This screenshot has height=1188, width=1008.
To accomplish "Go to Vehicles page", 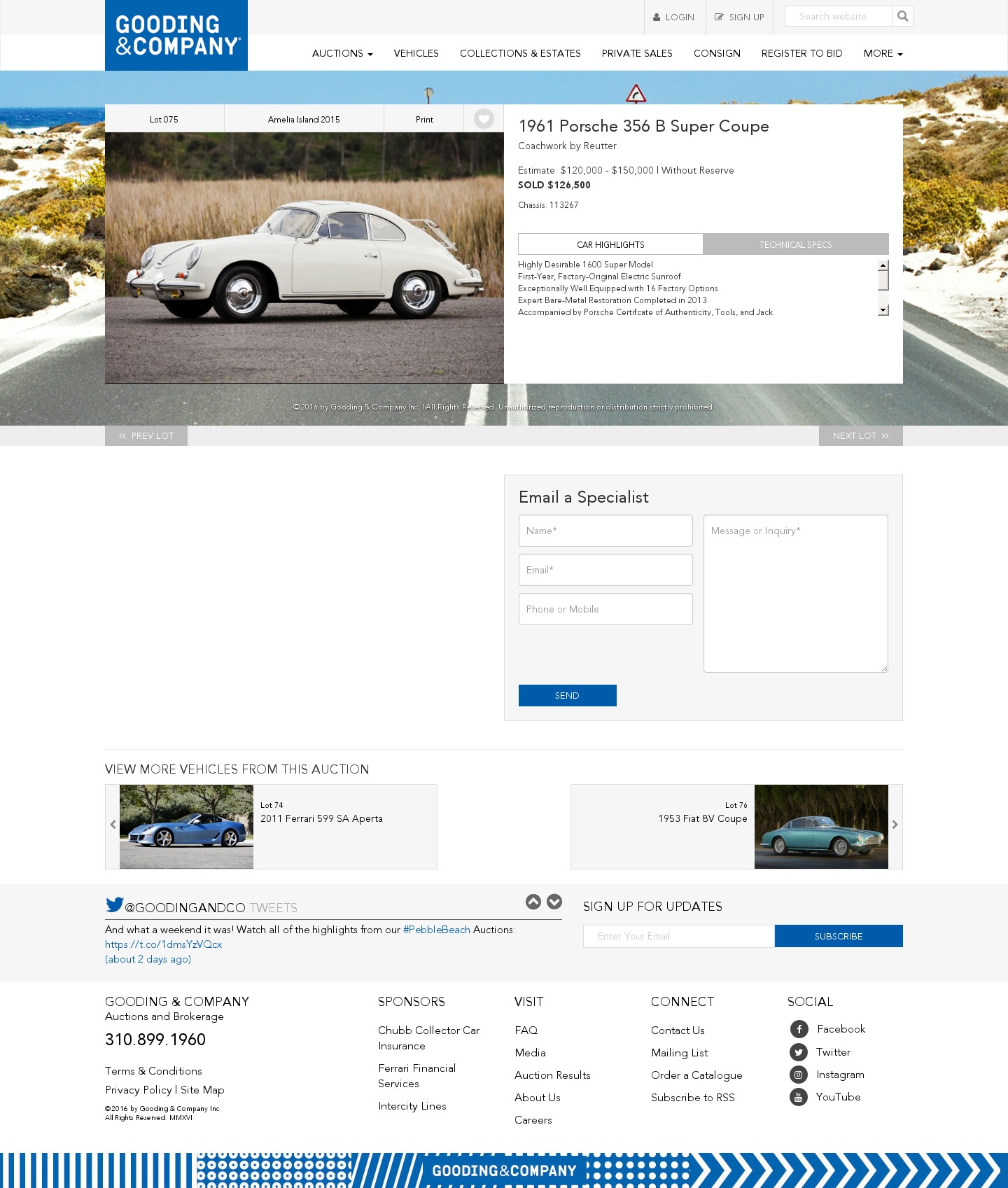I will coord(416,53).
